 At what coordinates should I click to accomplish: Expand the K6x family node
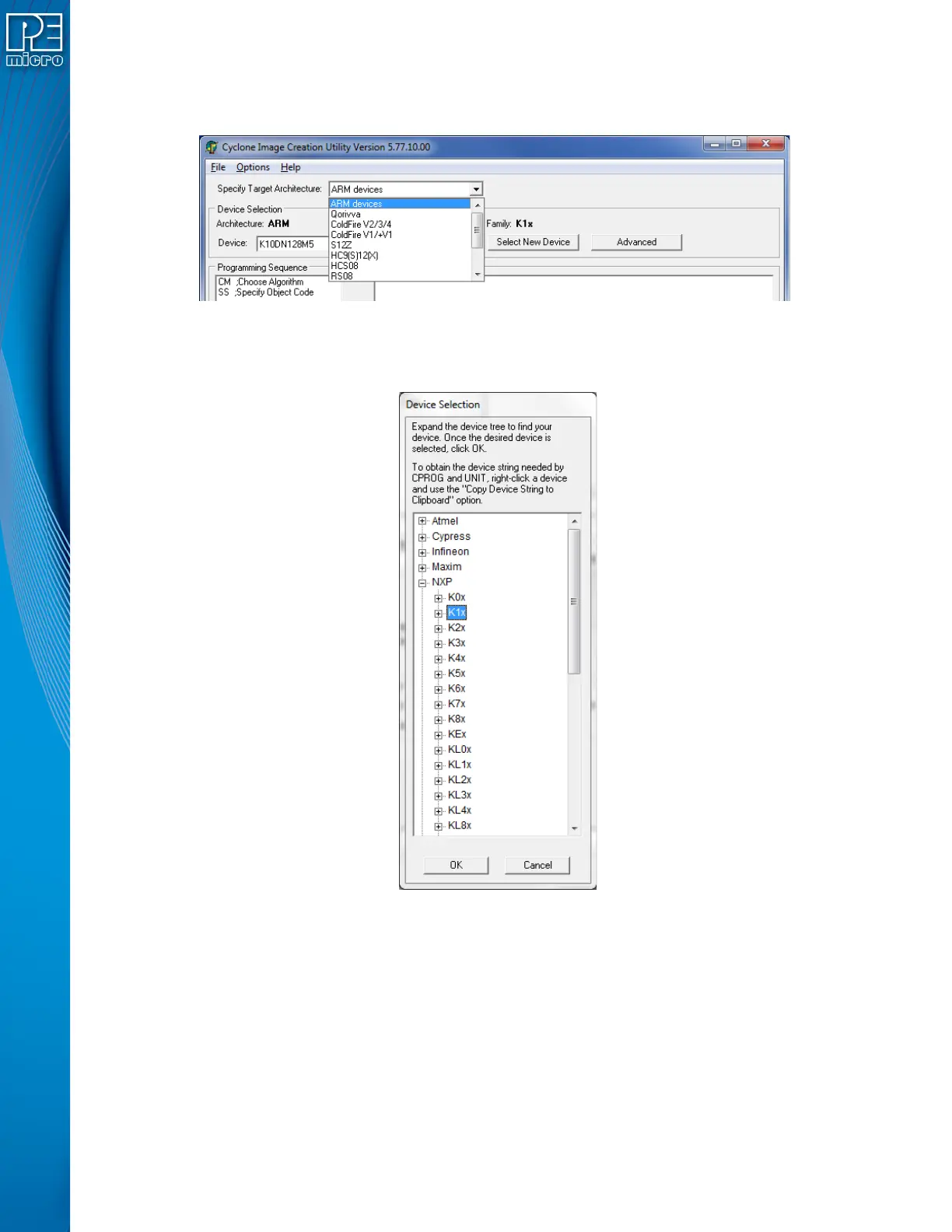439,689
